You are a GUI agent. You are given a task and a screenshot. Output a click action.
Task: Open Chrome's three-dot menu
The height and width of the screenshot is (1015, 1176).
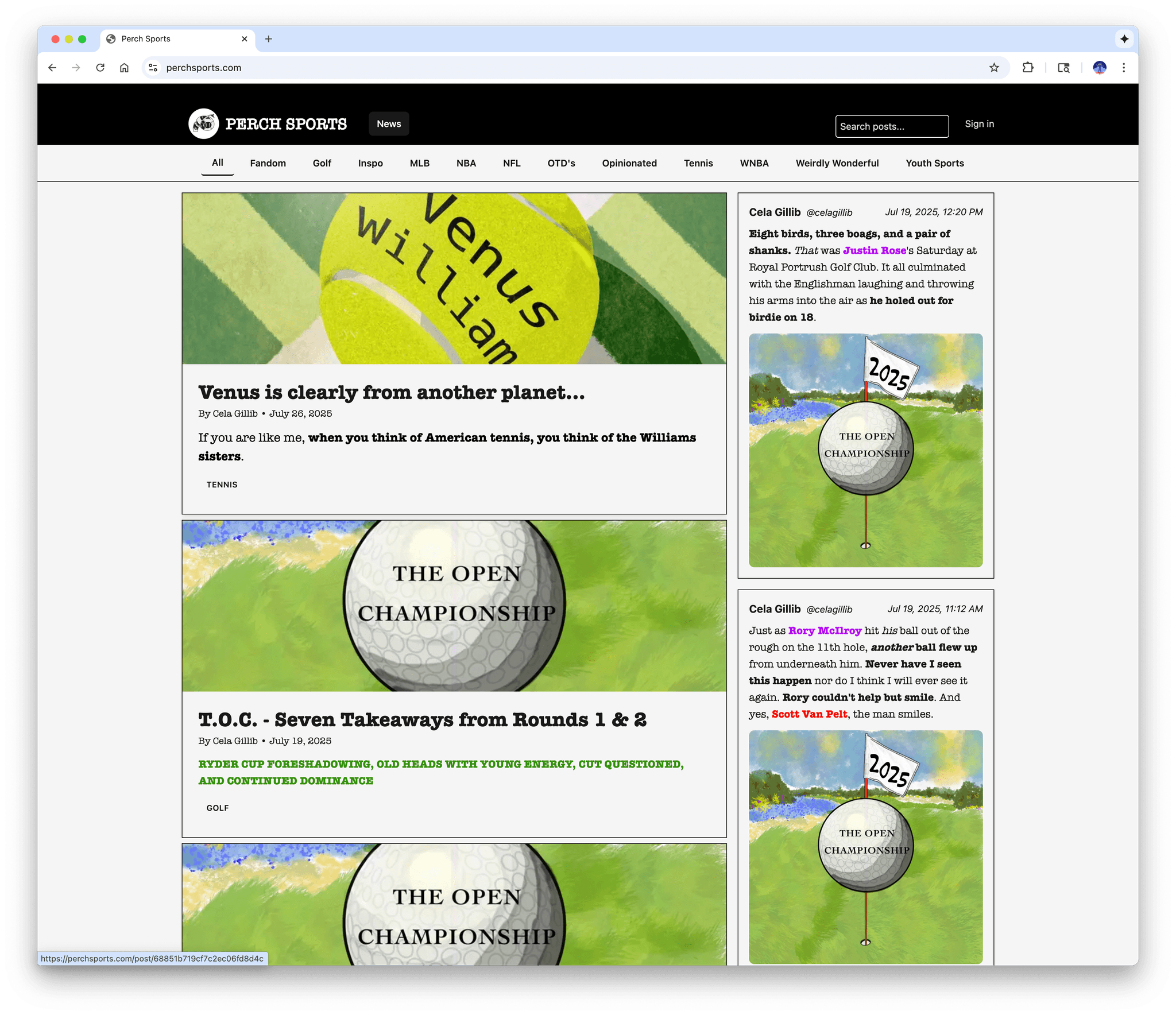pos(1124,68)
